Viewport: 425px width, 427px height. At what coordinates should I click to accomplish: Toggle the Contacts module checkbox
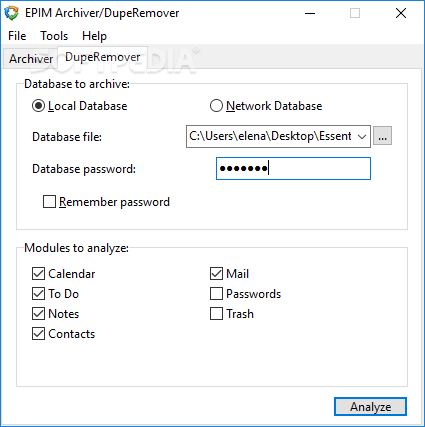(x=38, y=334)
